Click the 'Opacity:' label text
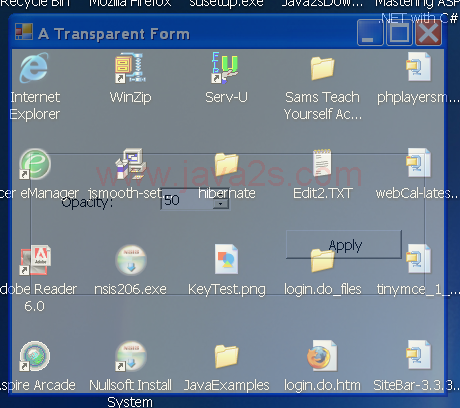Image resolution: width=460 pixels, height=408 pixels. click(x=87, y=203)
